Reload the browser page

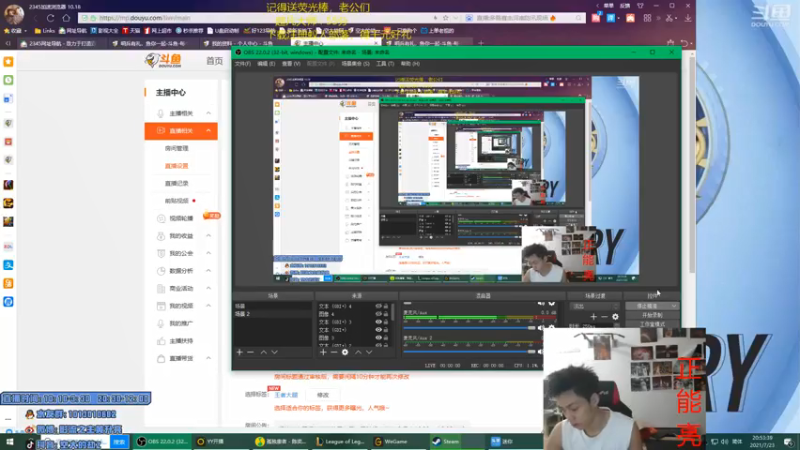[51, 18]
